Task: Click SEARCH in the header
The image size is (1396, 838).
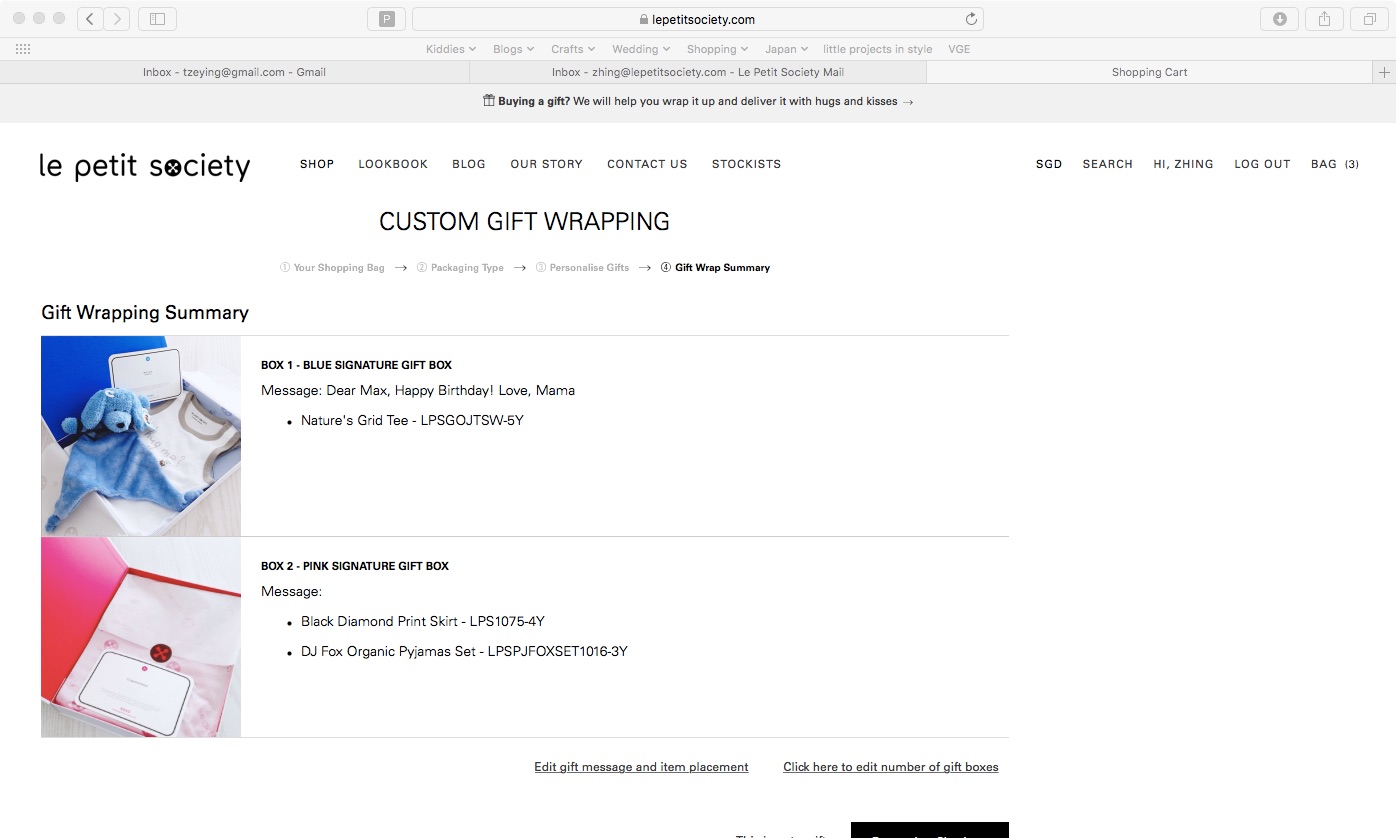Action: [x=1107, y=164]
